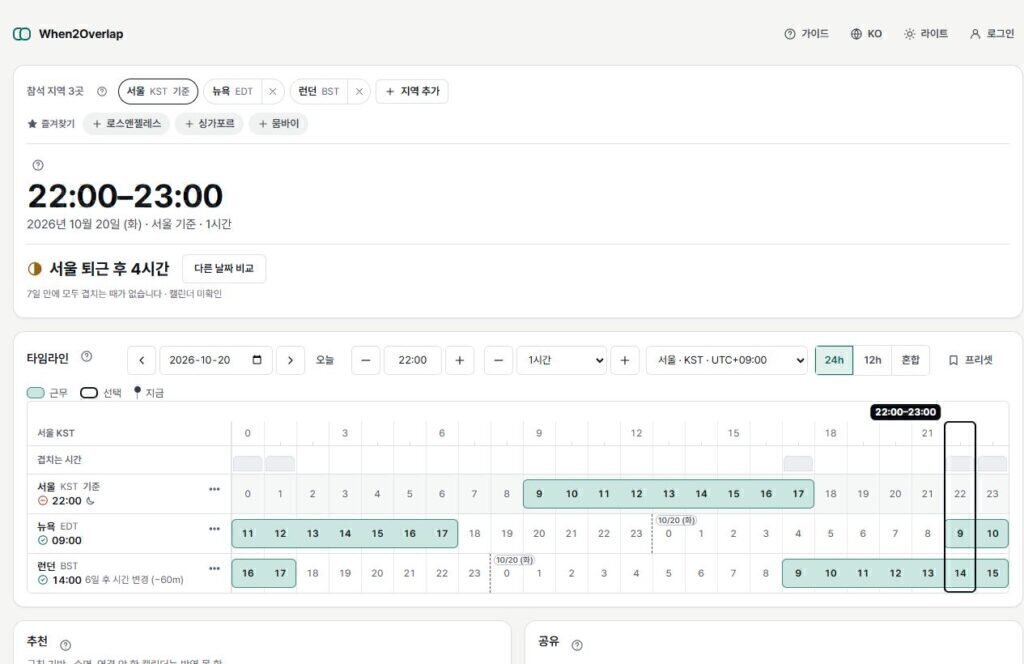Viewport: 1024px width, 664px height.
Task: Click the 오늘 button
Action: [325, 360]
